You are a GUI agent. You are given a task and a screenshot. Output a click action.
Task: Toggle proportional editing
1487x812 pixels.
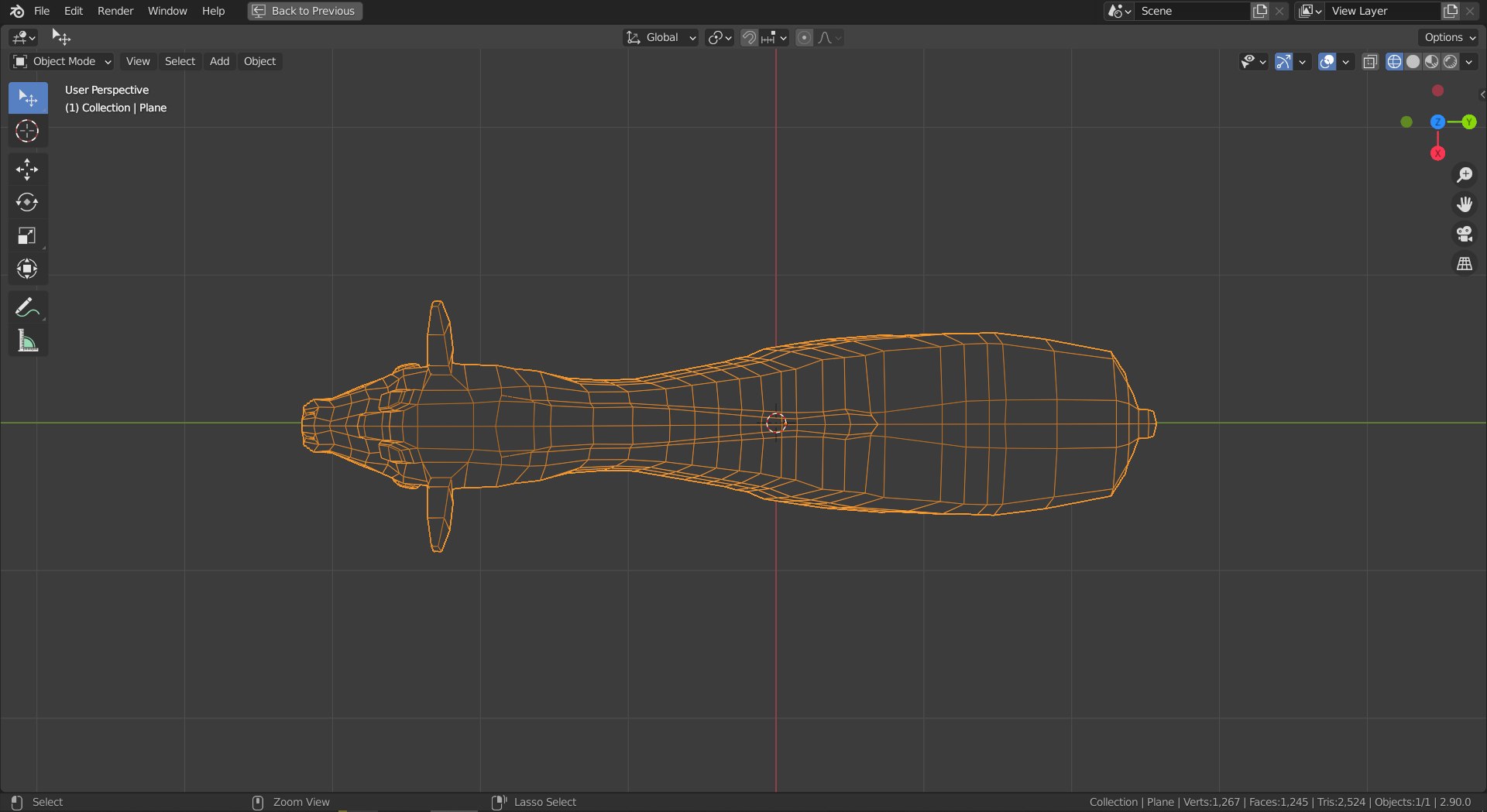(804, 37)
